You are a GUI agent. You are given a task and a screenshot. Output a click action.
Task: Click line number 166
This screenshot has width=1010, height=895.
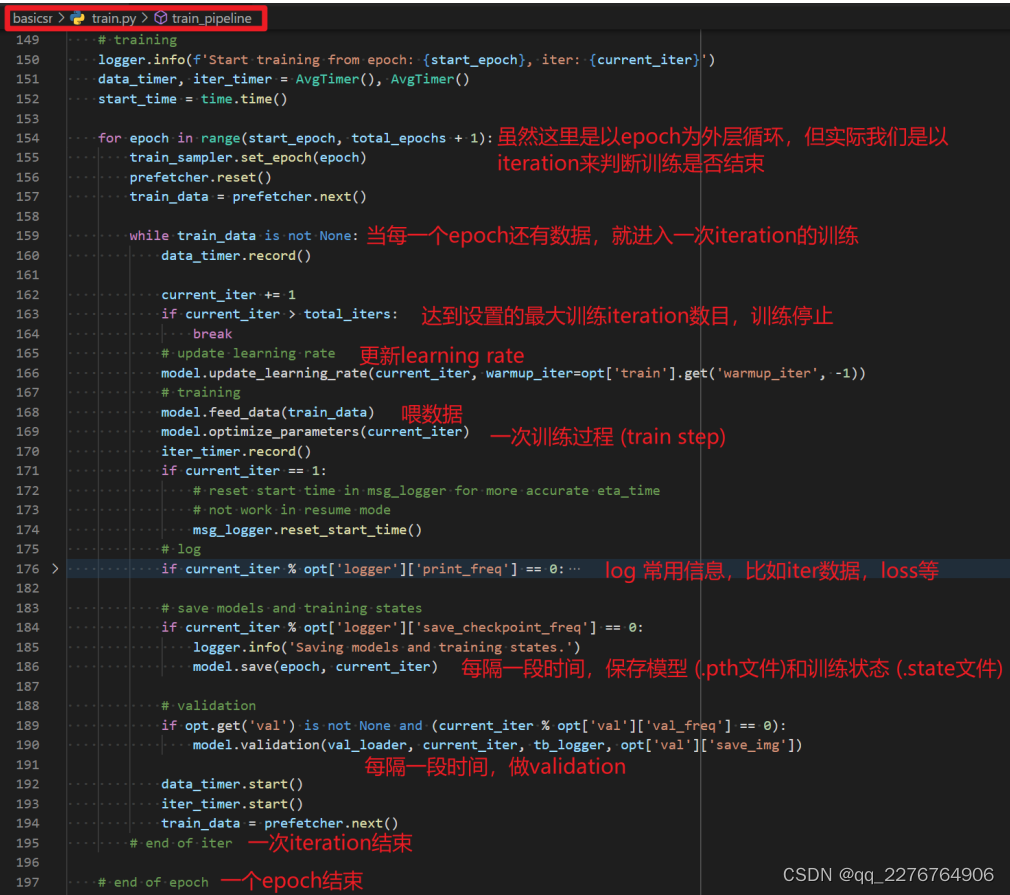coord(28,373)
